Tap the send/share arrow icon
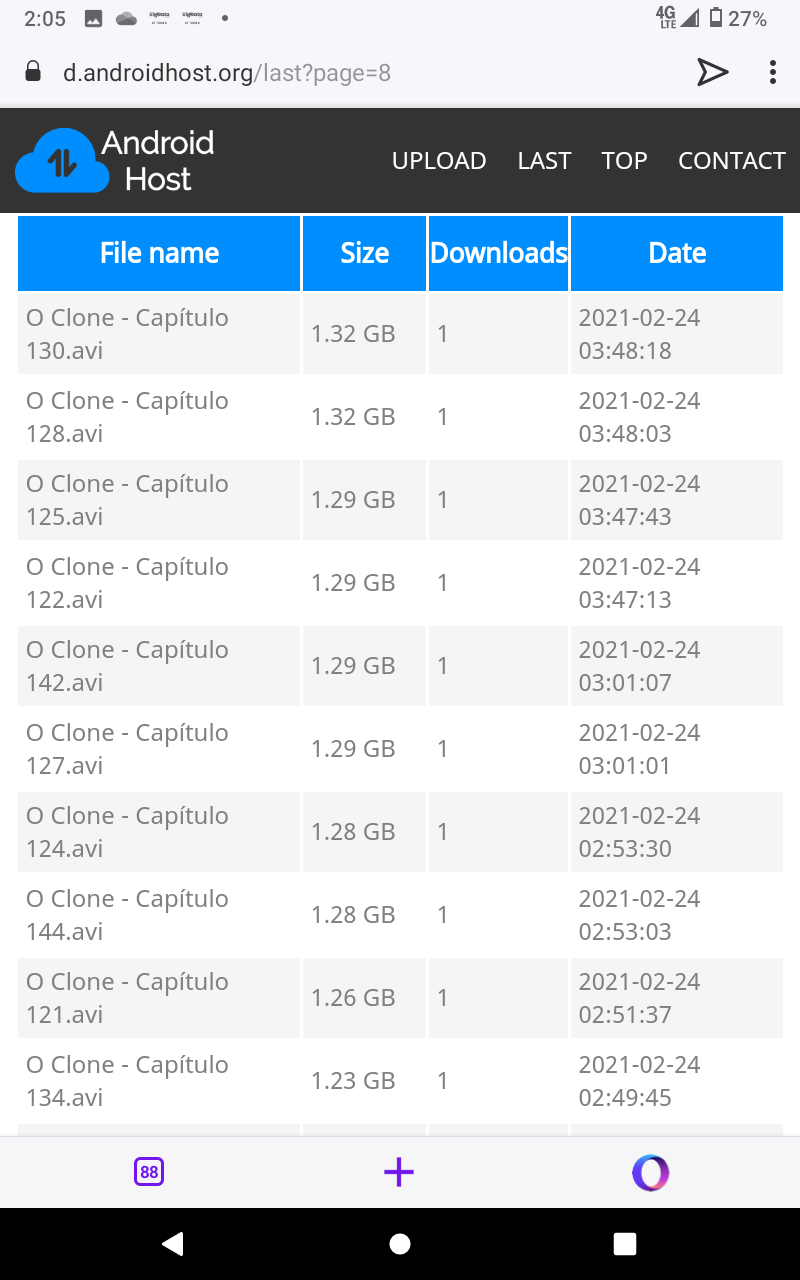The width and height of the screenshot is (800, 1280). point(712,72)
